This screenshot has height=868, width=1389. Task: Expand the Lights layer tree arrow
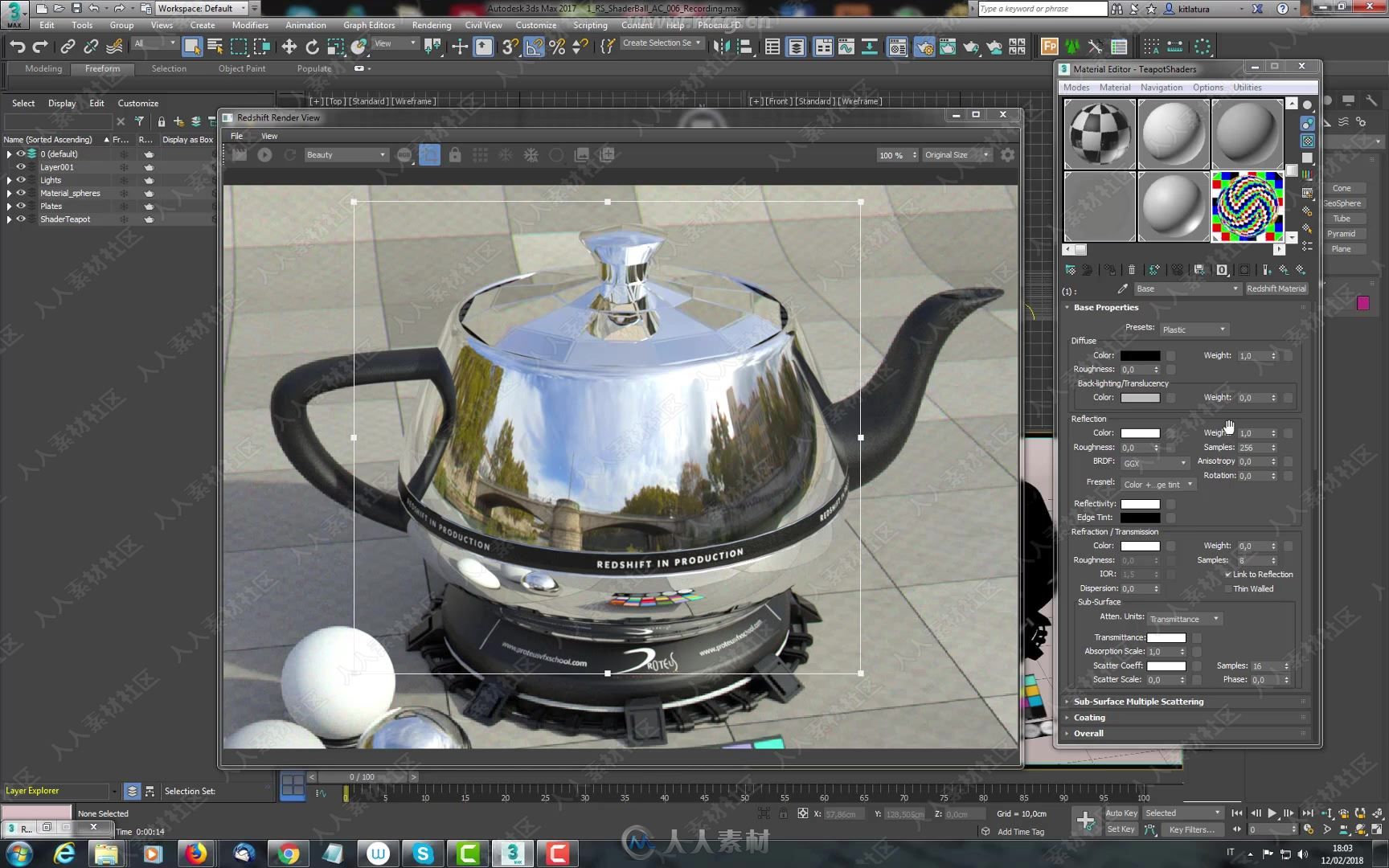[9, 180]
